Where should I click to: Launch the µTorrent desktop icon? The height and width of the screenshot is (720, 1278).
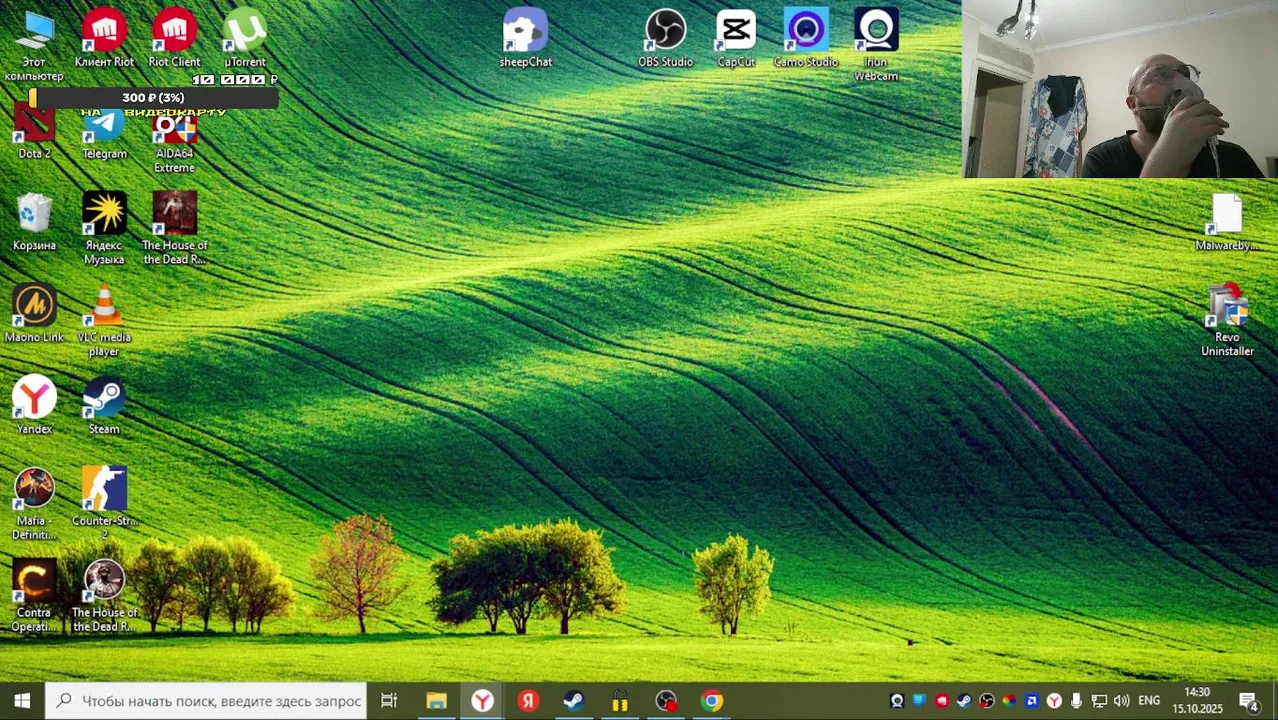point(245,39)
